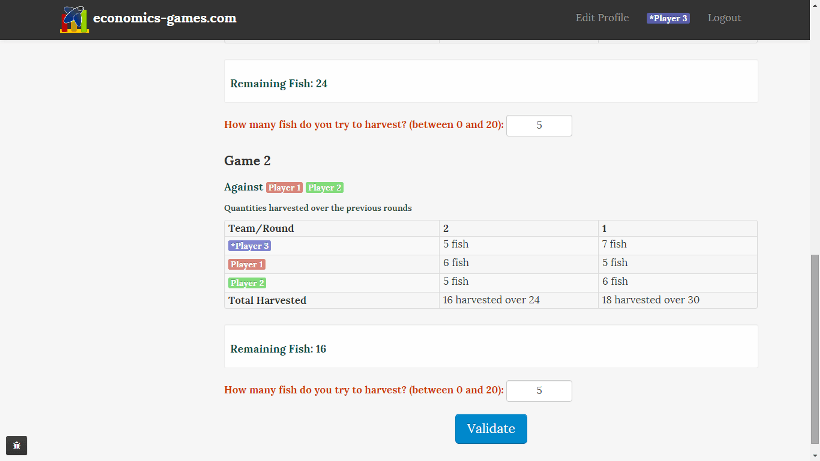Click Player 1 badge in table row
820x461 pixels.
(x=247, y=264)
